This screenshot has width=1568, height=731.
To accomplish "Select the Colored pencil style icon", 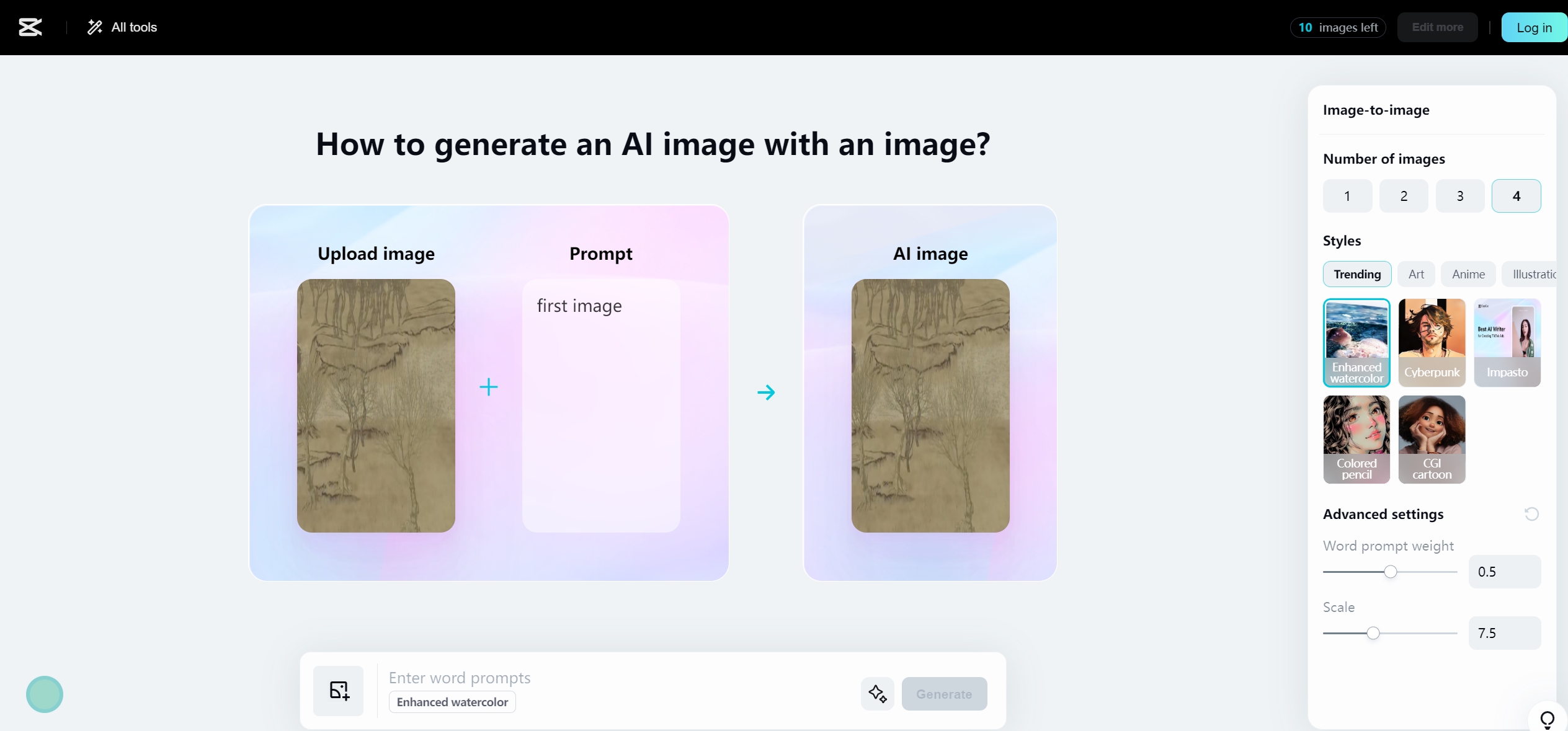I will pyautogui.click(x=1357, y=439).
